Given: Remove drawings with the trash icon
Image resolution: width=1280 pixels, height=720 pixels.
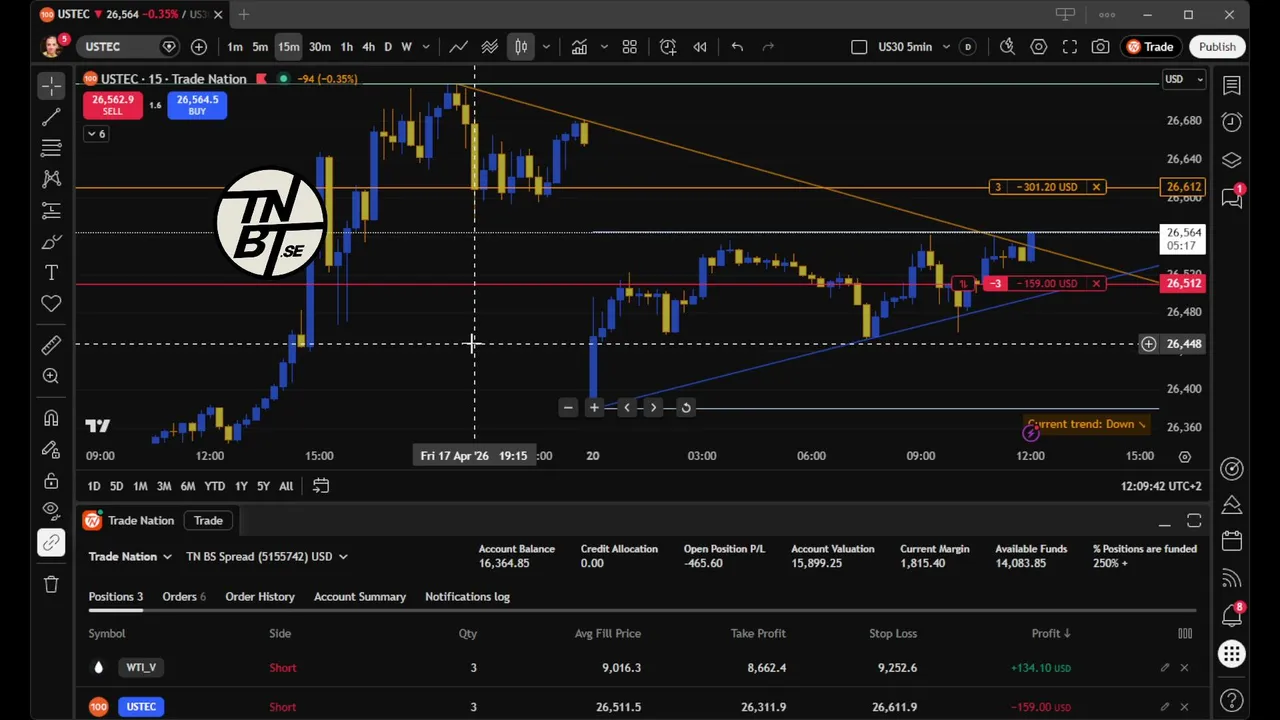Looking at the screenshot, I should [x=51, y=584].
